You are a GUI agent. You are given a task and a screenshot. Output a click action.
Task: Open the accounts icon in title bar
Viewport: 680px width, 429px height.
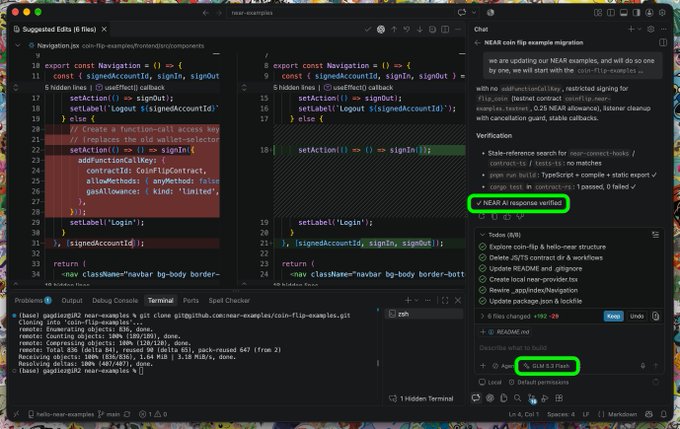coord(649,13)
